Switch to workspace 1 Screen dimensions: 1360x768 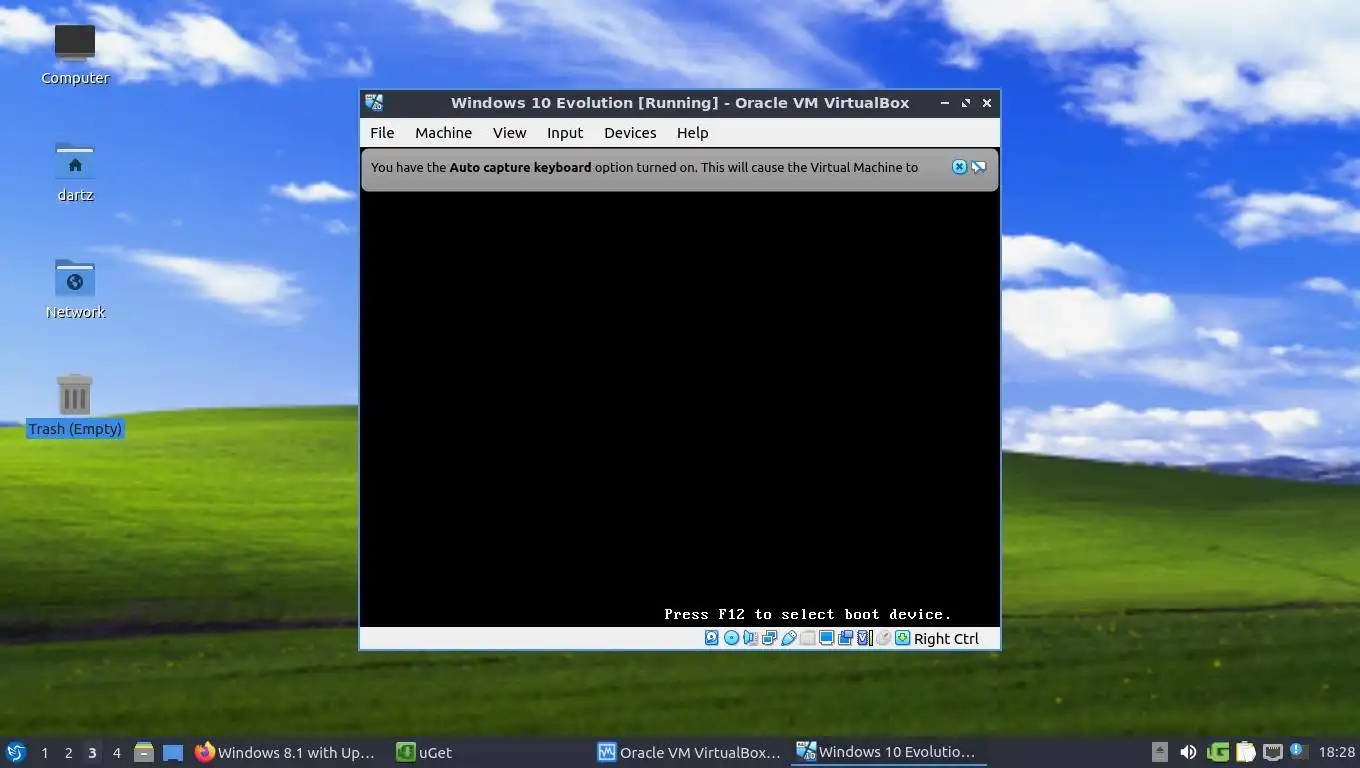pos(44,753)
